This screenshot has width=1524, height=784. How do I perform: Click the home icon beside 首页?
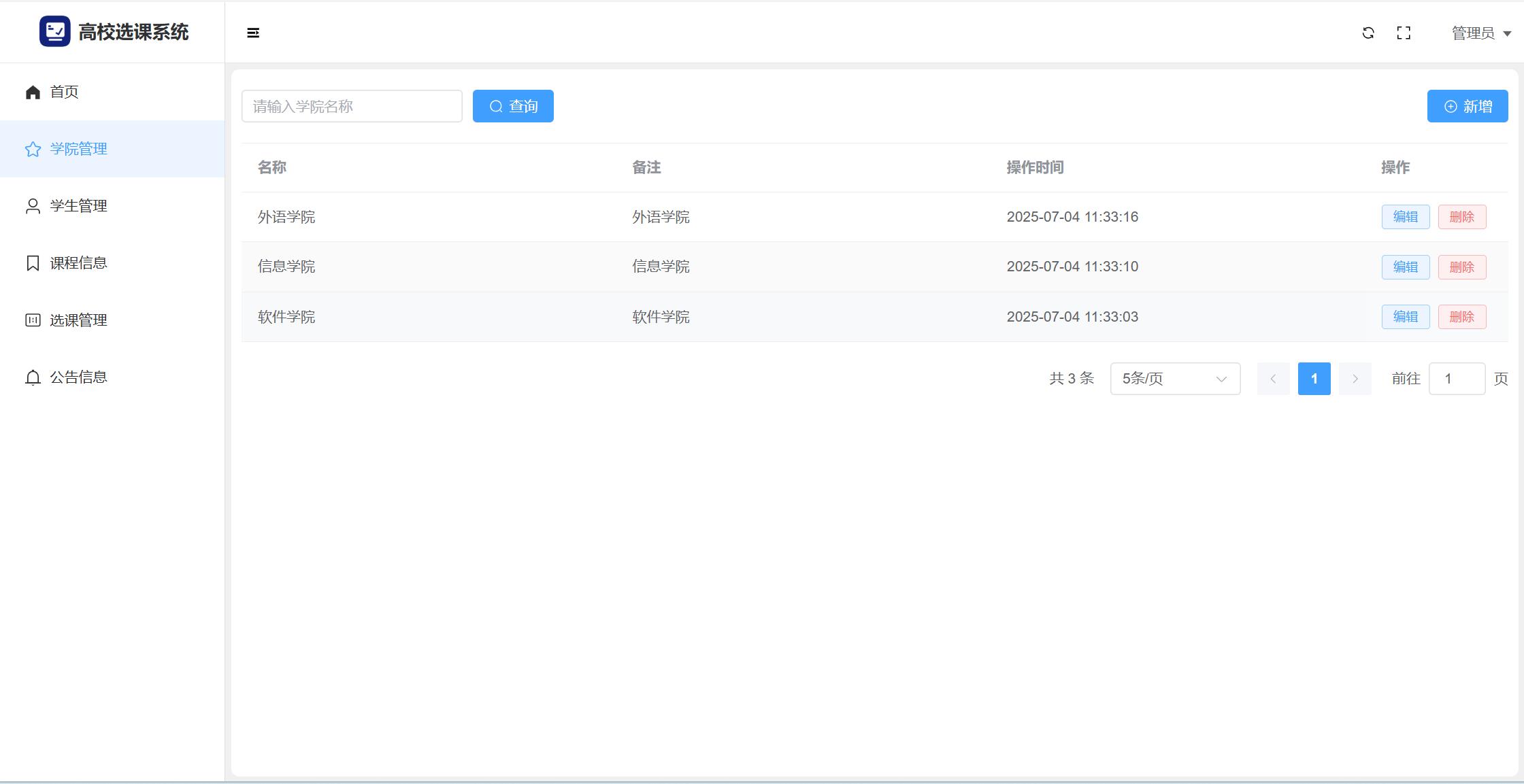click(33, 92)
